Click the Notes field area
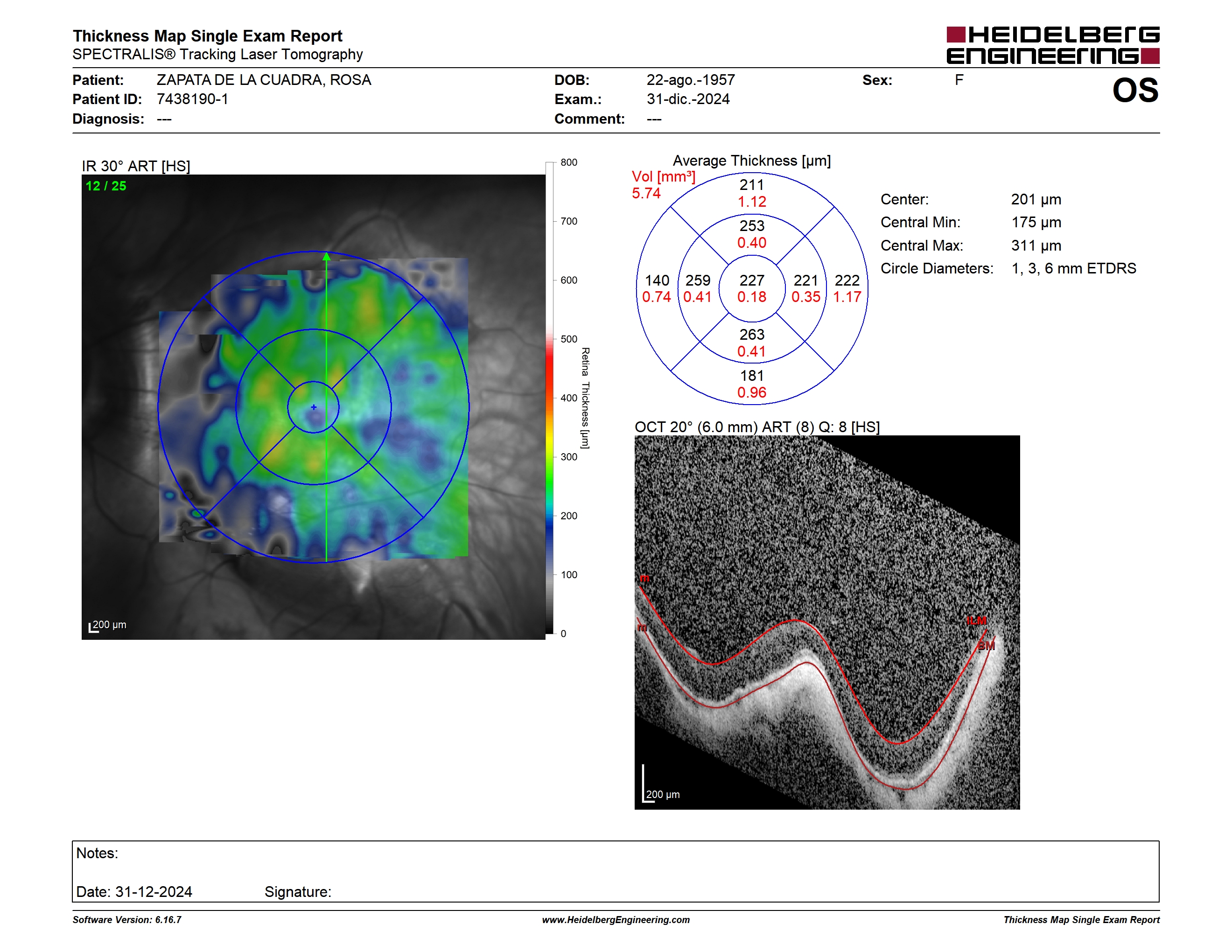The height and width of the screenshot is (952, 1232). click(616, 872)
